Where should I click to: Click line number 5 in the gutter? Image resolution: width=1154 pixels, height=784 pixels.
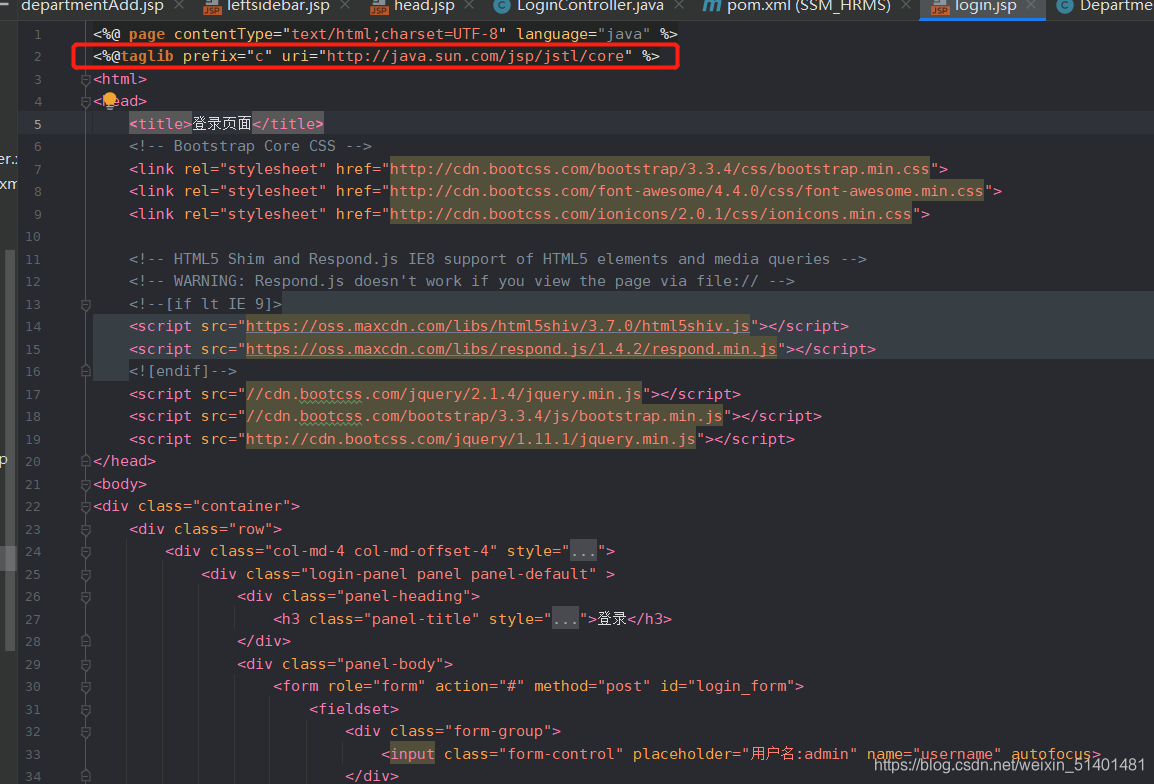click(38, 124)
